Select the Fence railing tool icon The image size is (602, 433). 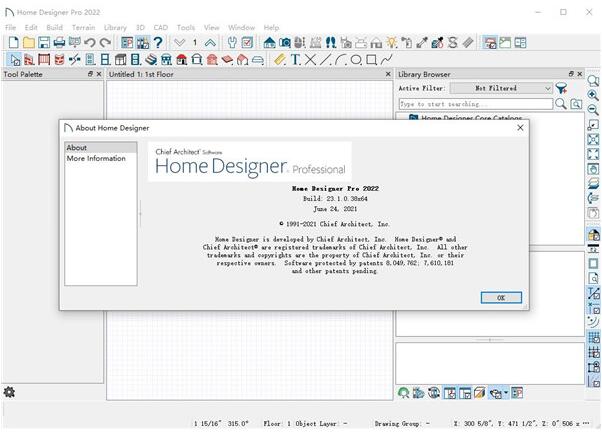[44, 59]
